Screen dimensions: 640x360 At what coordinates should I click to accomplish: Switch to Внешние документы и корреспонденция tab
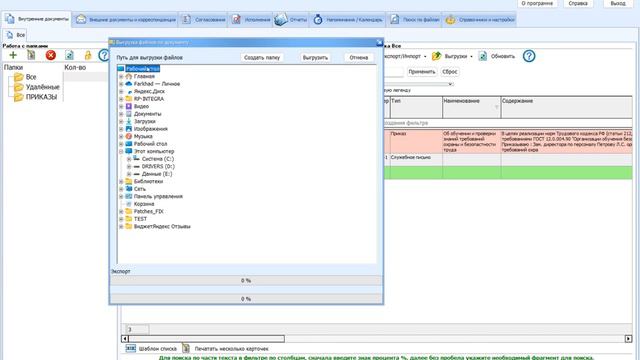tap(126, 19)
